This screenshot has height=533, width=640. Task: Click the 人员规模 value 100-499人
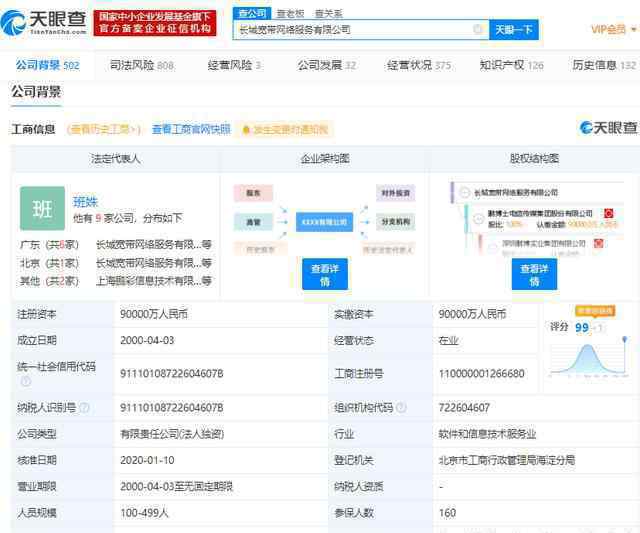coord(144,512)
